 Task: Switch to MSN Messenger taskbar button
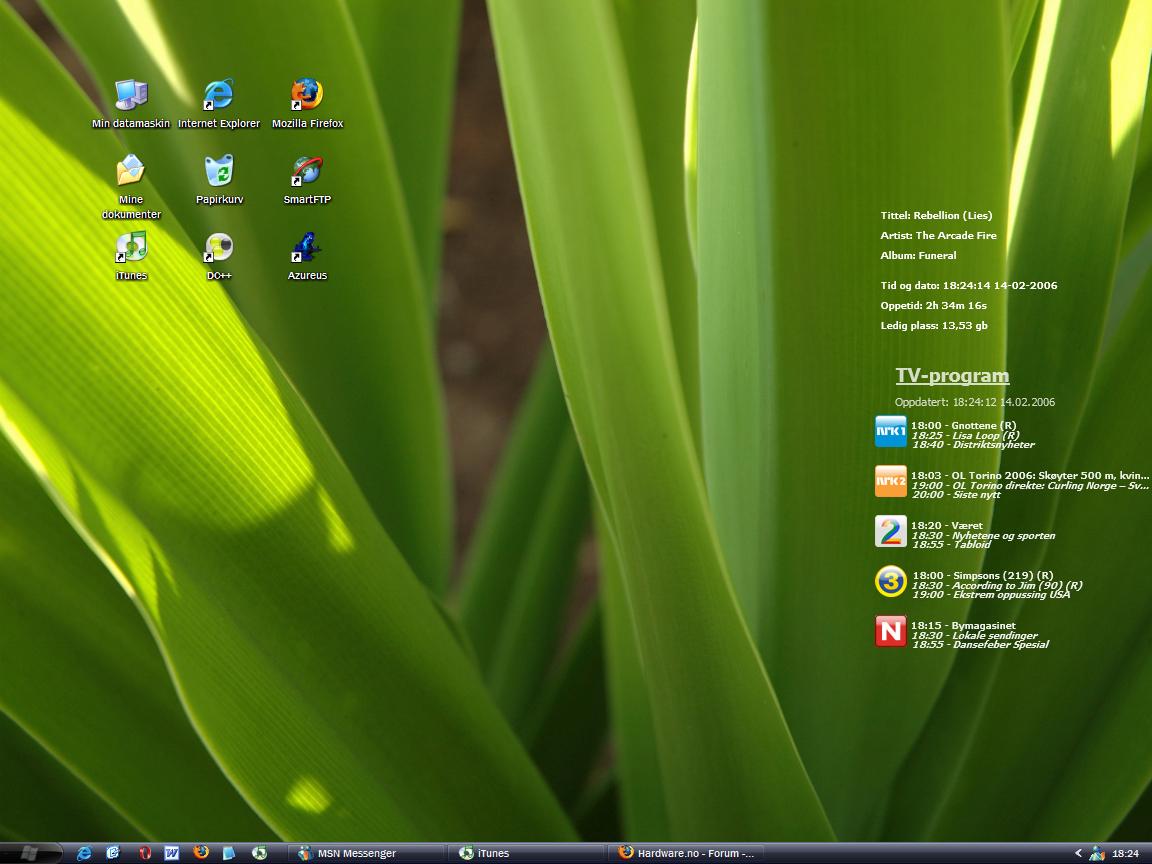click(367, 853)
